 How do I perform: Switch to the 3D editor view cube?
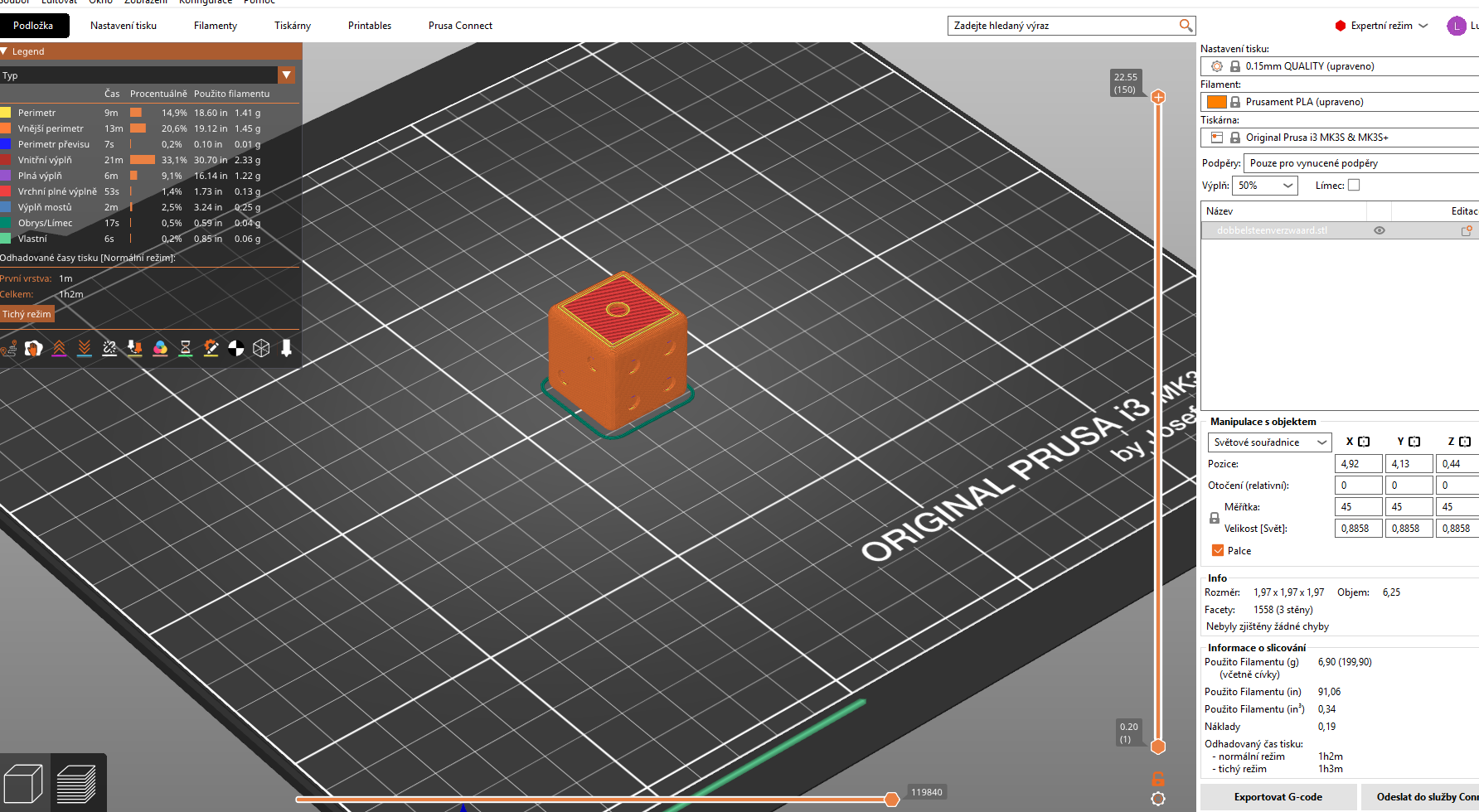coord(23,784)
